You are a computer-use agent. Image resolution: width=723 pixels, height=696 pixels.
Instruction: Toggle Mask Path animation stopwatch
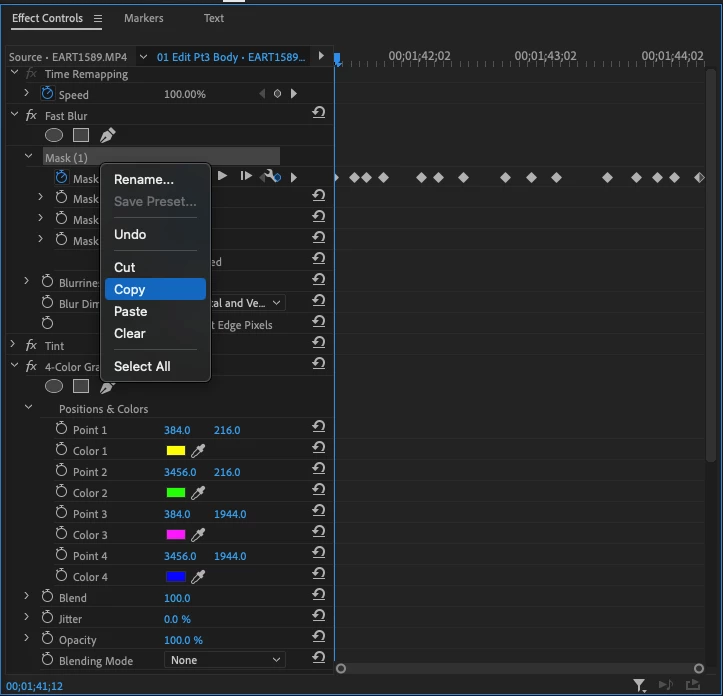[x=61, y=177]
